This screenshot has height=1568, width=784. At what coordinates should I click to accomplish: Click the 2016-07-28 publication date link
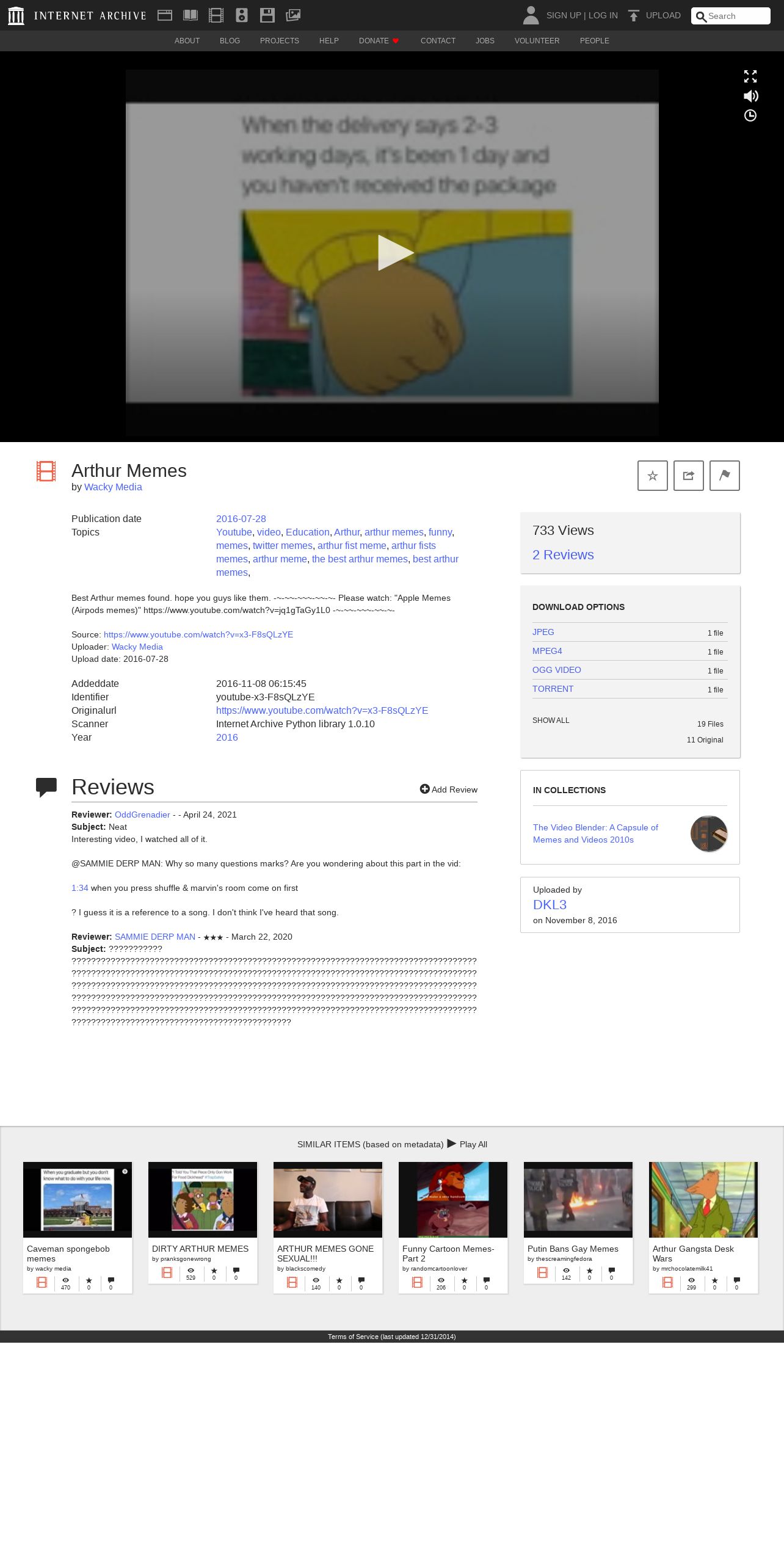[241, 519]
